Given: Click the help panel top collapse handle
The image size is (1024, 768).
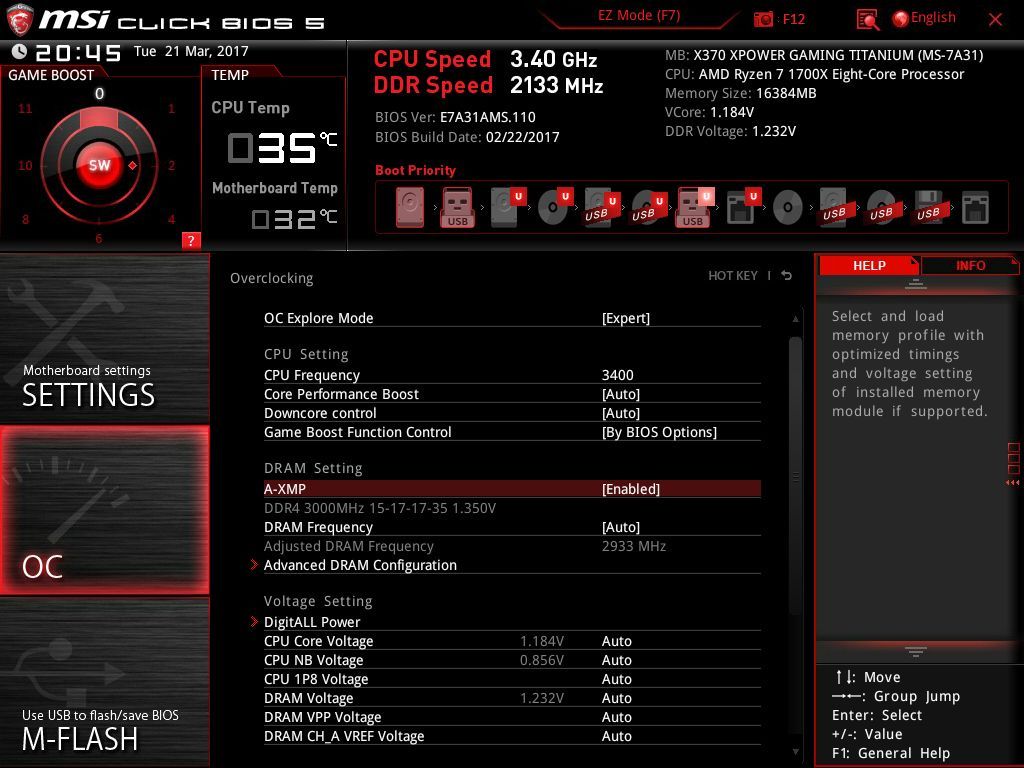Looking at the screenshot, I should point(916,284).
